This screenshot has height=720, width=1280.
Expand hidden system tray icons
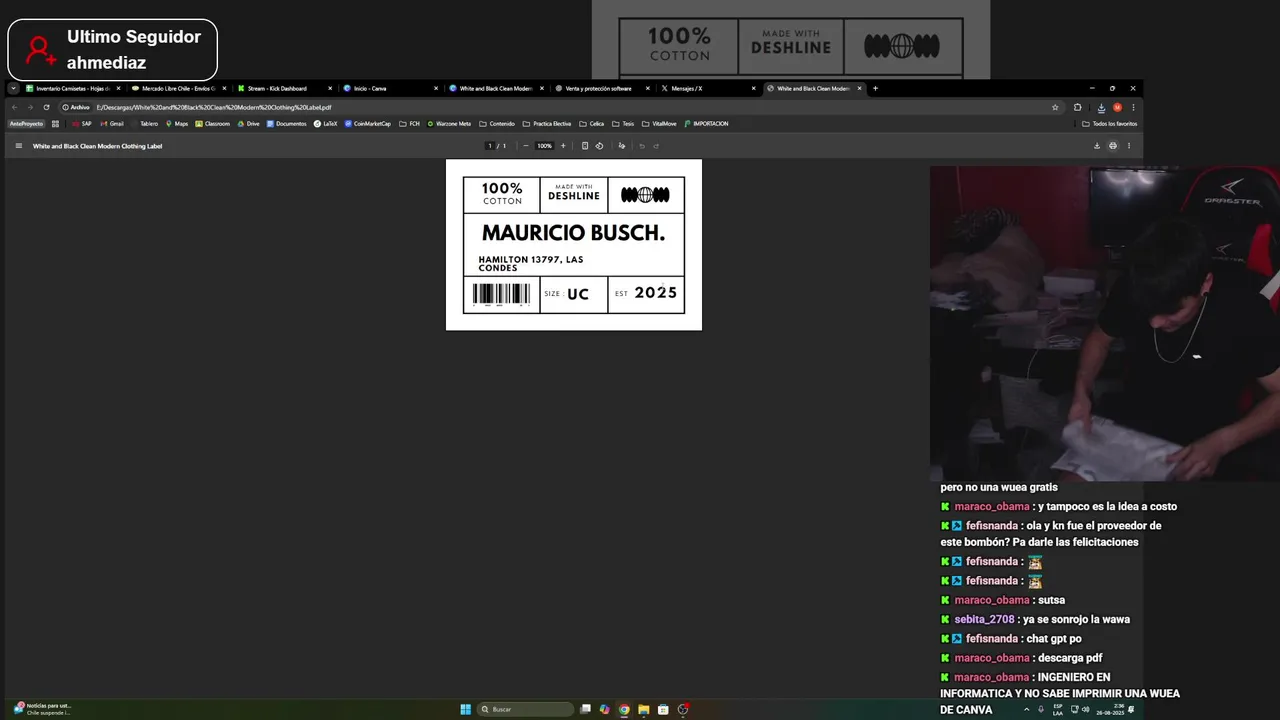click(x=1026, y=709)
